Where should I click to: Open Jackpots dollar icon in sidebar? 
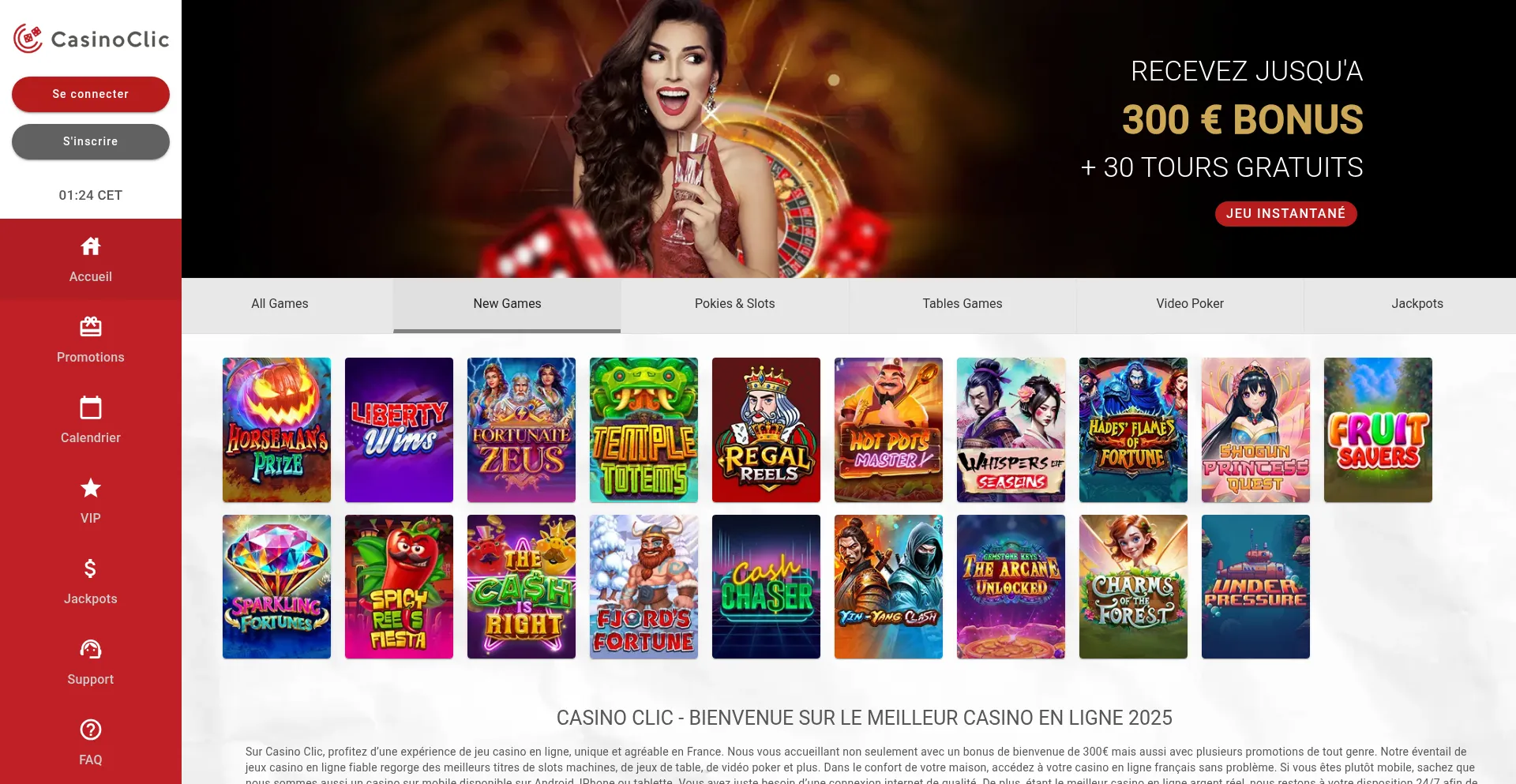pos(91,568)
